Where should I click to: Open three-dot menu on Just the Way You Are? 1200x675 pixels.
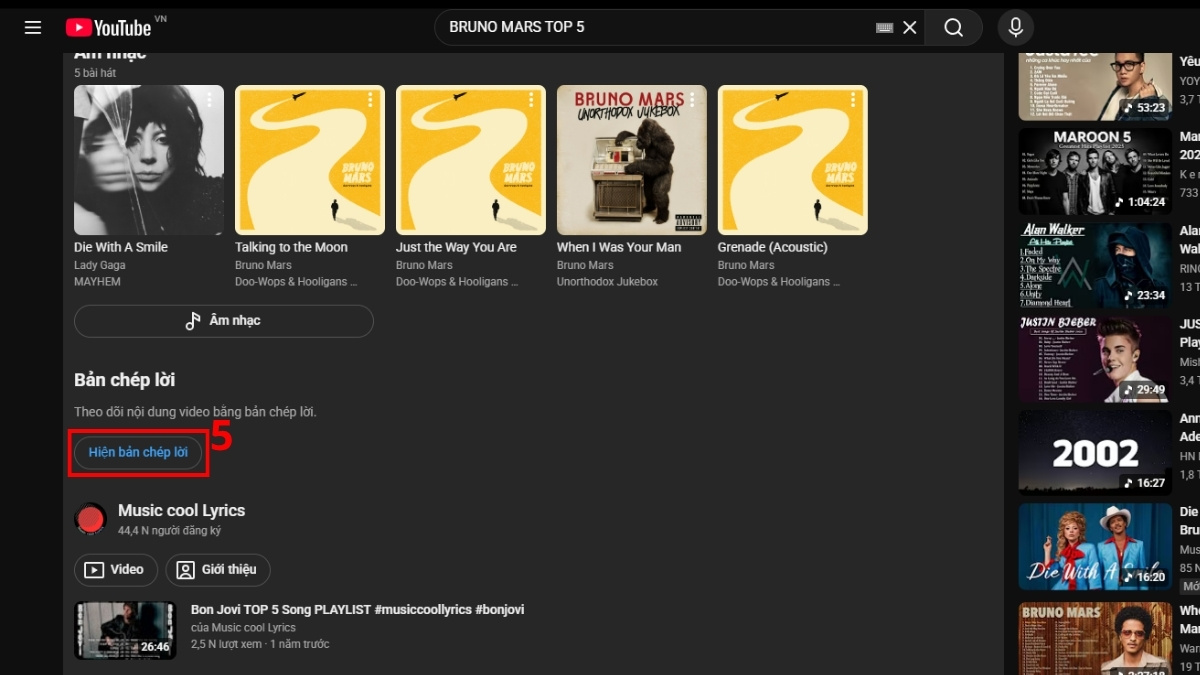pyautogui.click(x=531, y=100)
